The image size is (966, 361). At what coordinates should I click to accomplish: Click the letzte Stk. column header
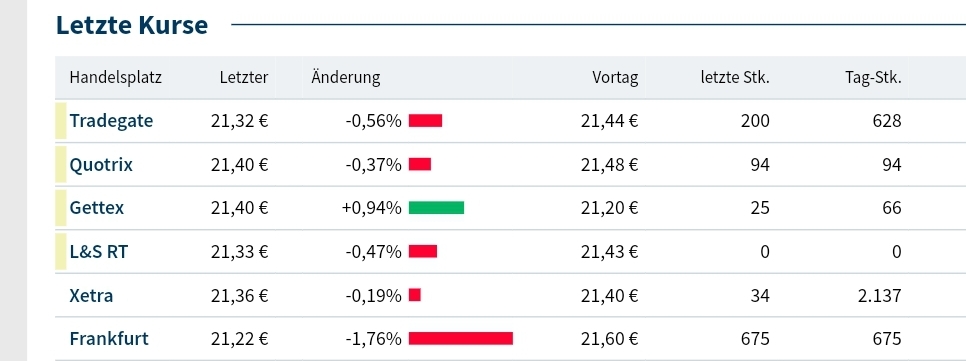tap(736, 78)
